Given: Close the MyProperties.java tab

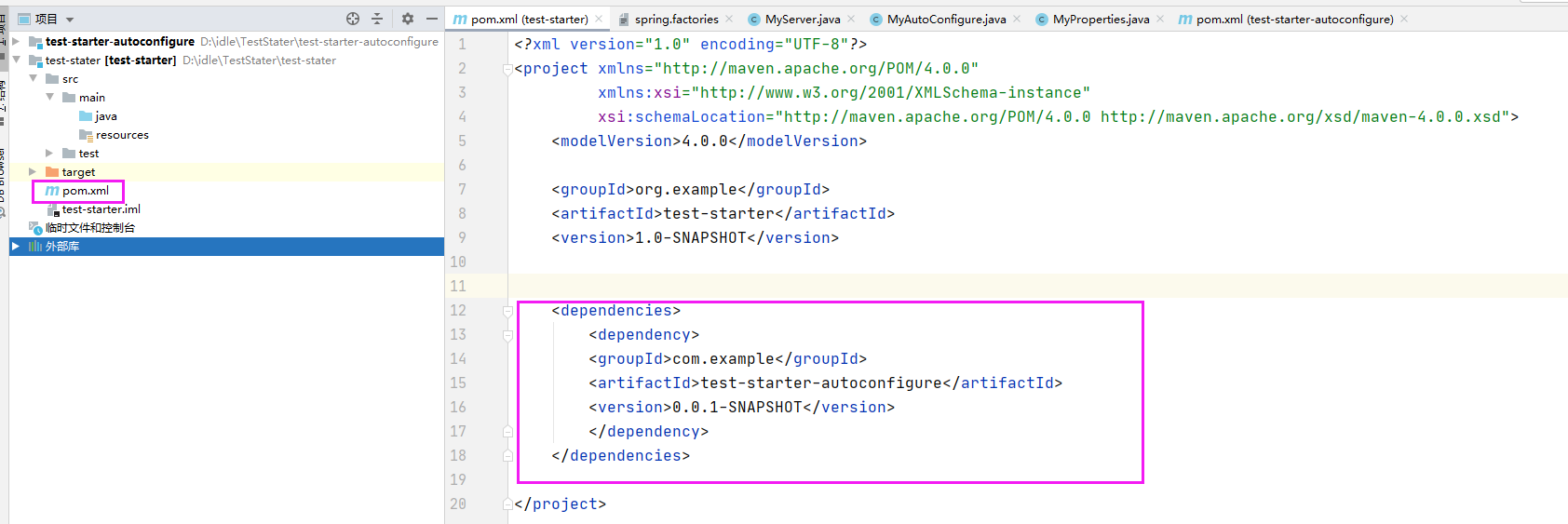Looking at the screenshot, I should pos(1160,19).
